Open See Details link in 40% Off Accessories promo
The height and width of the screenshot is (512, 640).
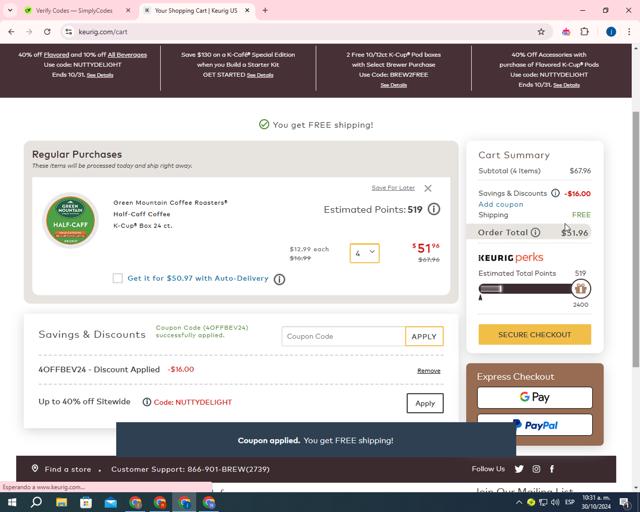(567, 85)
